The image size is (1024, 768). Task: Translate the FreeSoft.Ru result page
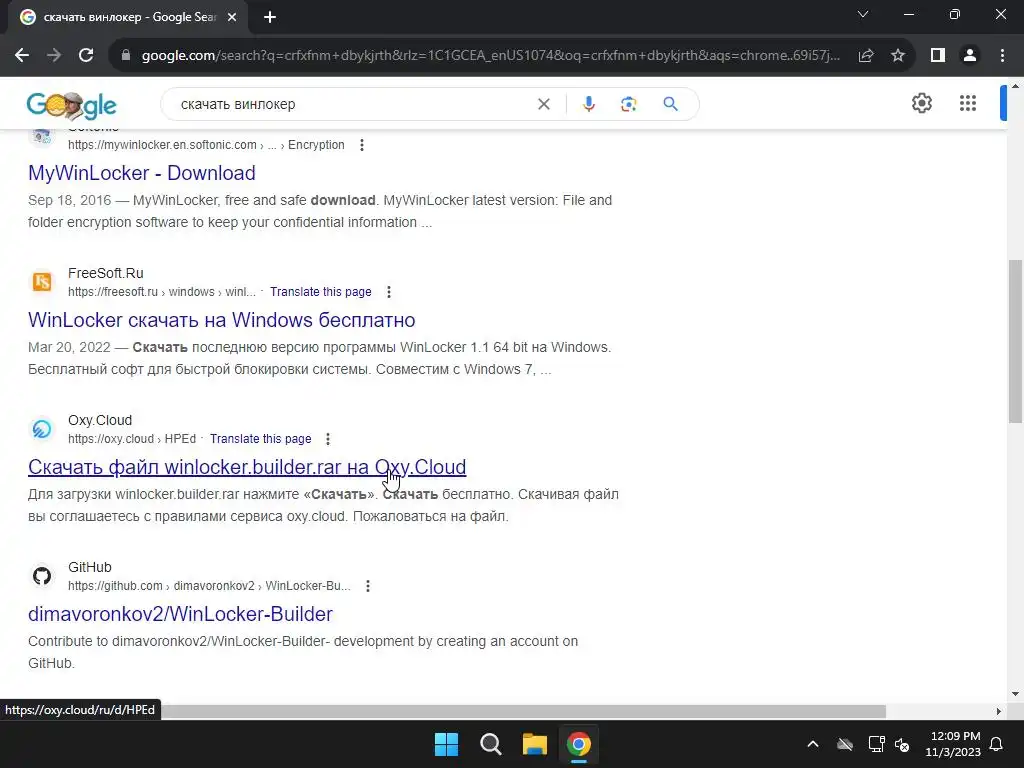click(321, 292)
